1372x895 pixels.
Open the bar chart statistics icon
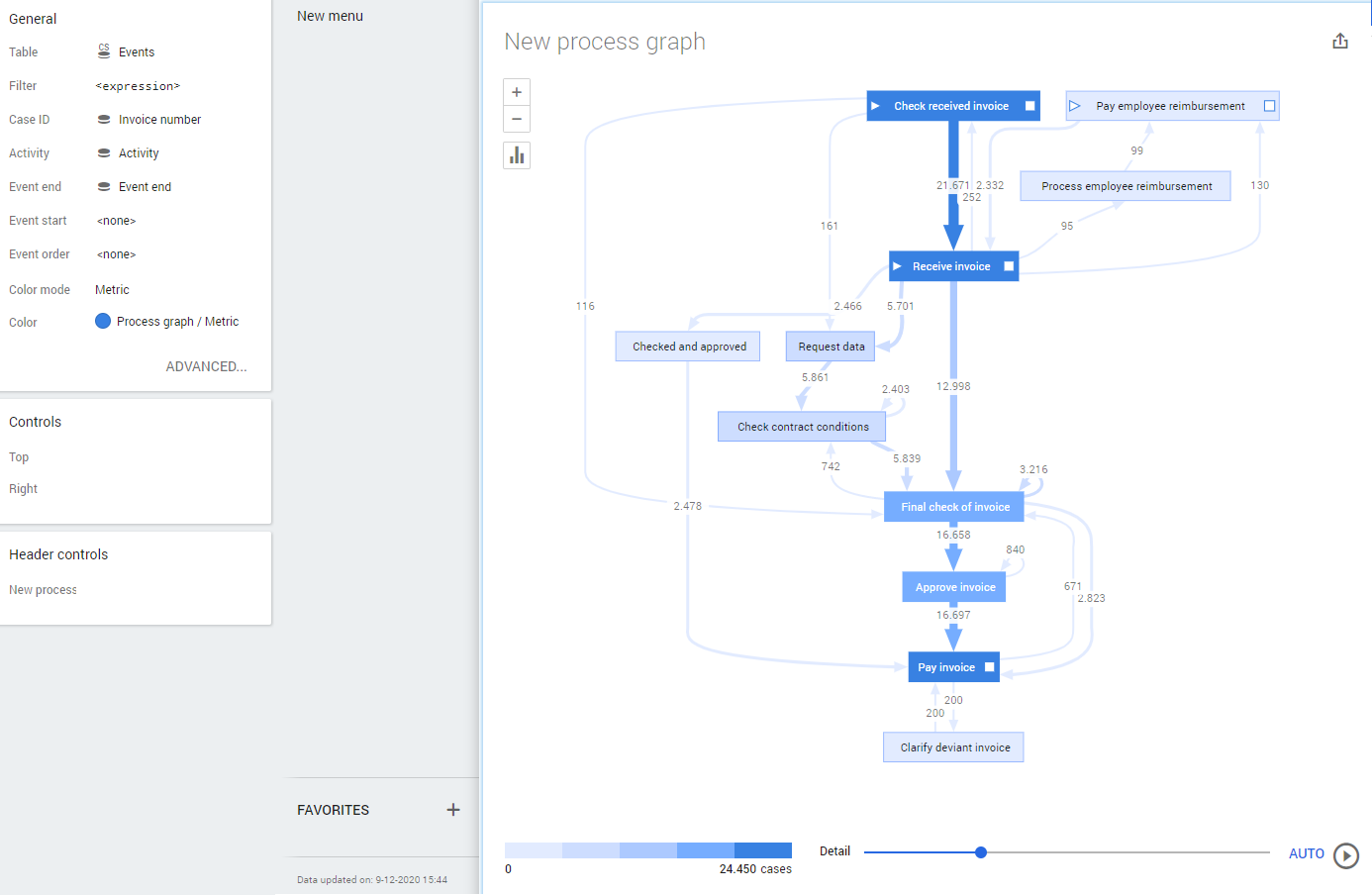[517, 155]
